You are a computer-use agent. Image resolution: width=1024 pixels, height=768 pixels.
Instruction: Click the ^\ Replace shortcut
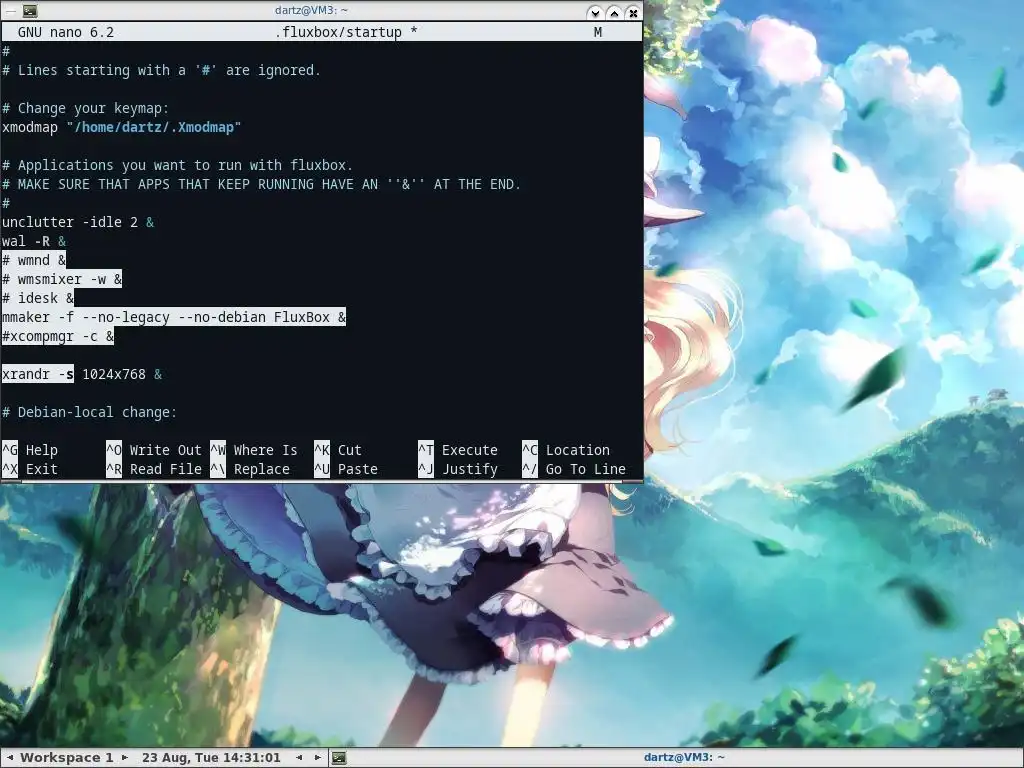tap(250, 469)
